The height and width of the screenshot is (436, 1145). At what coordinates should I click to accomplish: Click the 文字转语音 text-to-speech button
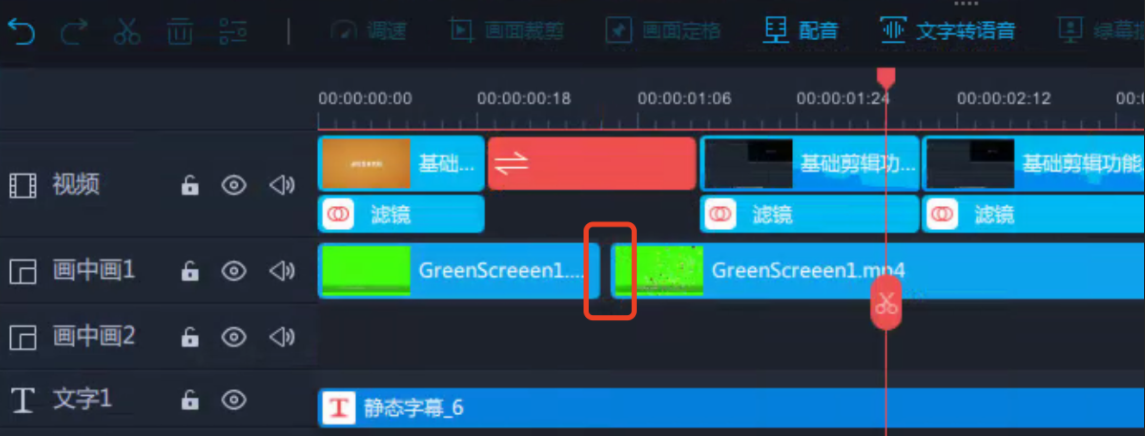coord(948,31)
